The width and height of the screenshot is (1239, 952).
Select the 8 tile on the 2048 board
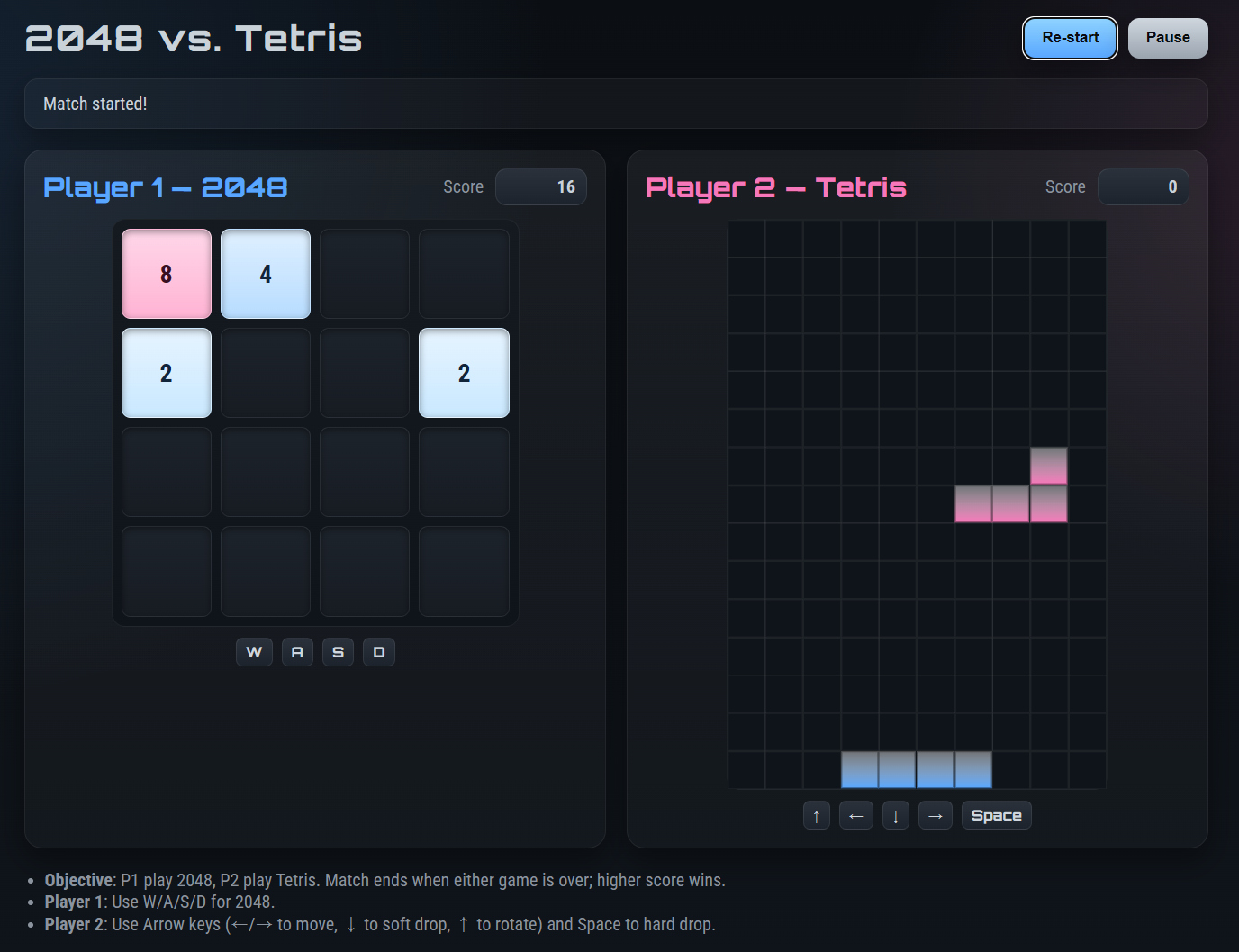click(166, 274)
